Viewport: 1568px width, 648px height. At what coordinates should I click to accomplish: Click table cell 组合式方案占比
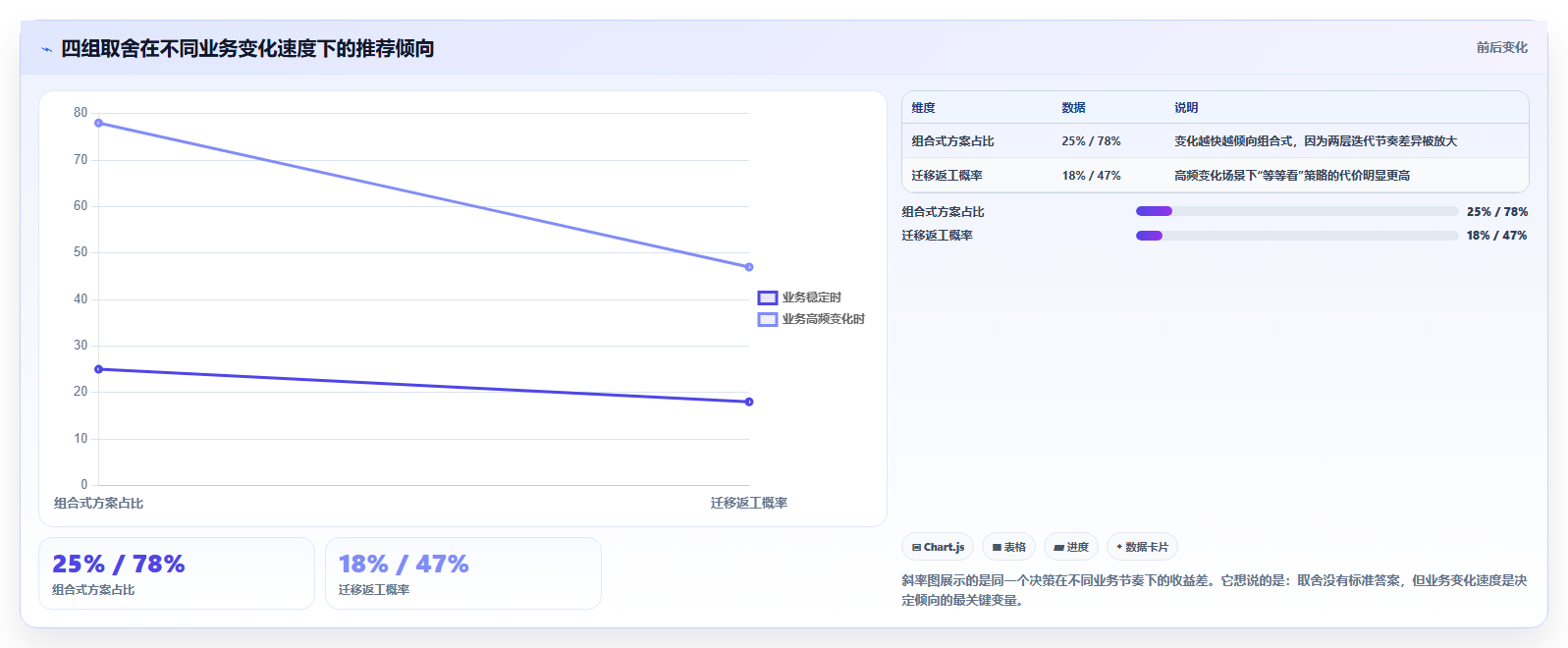pos(952,141)
